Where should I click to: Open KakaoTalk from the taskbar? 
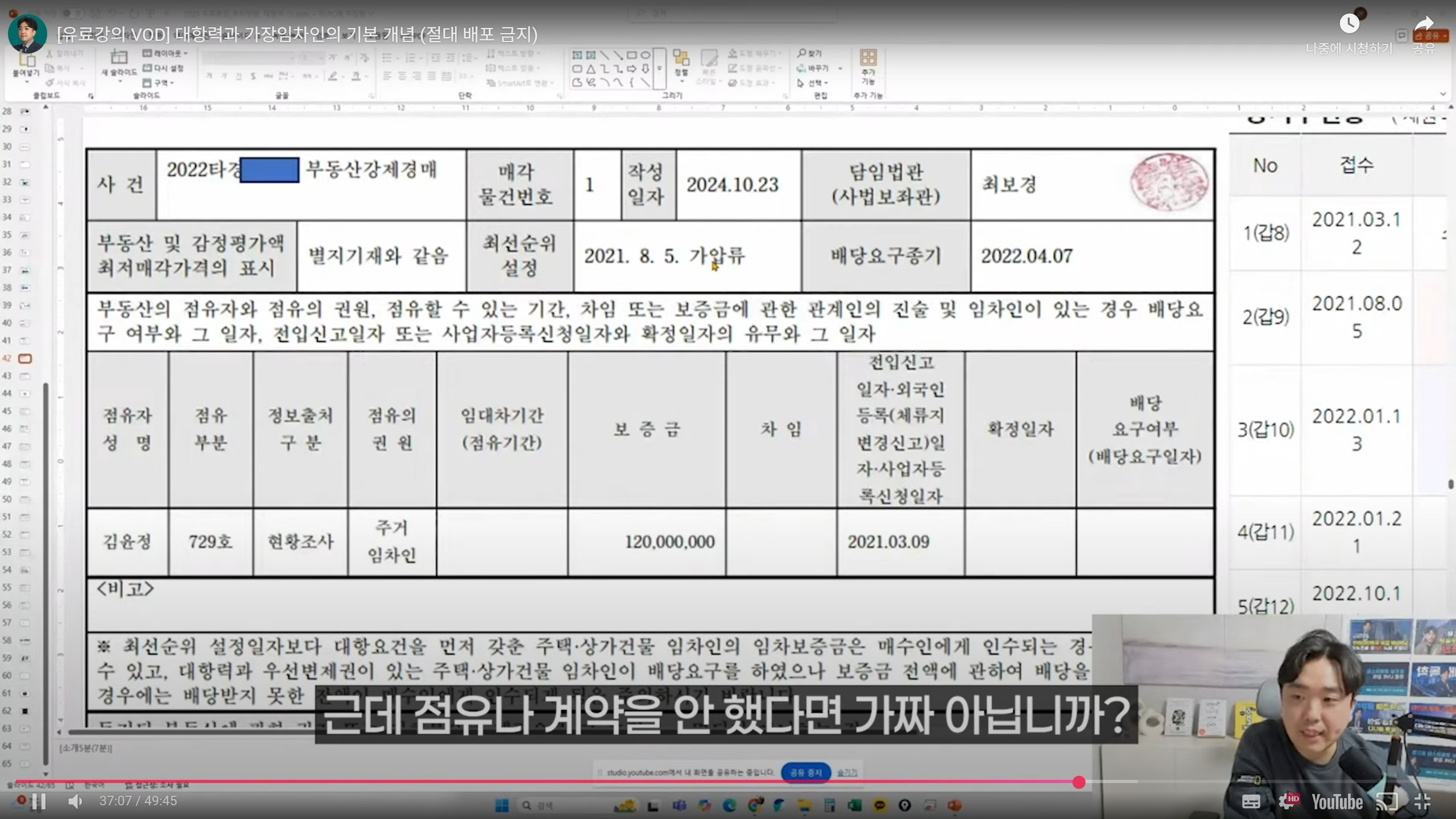[879, 805]
